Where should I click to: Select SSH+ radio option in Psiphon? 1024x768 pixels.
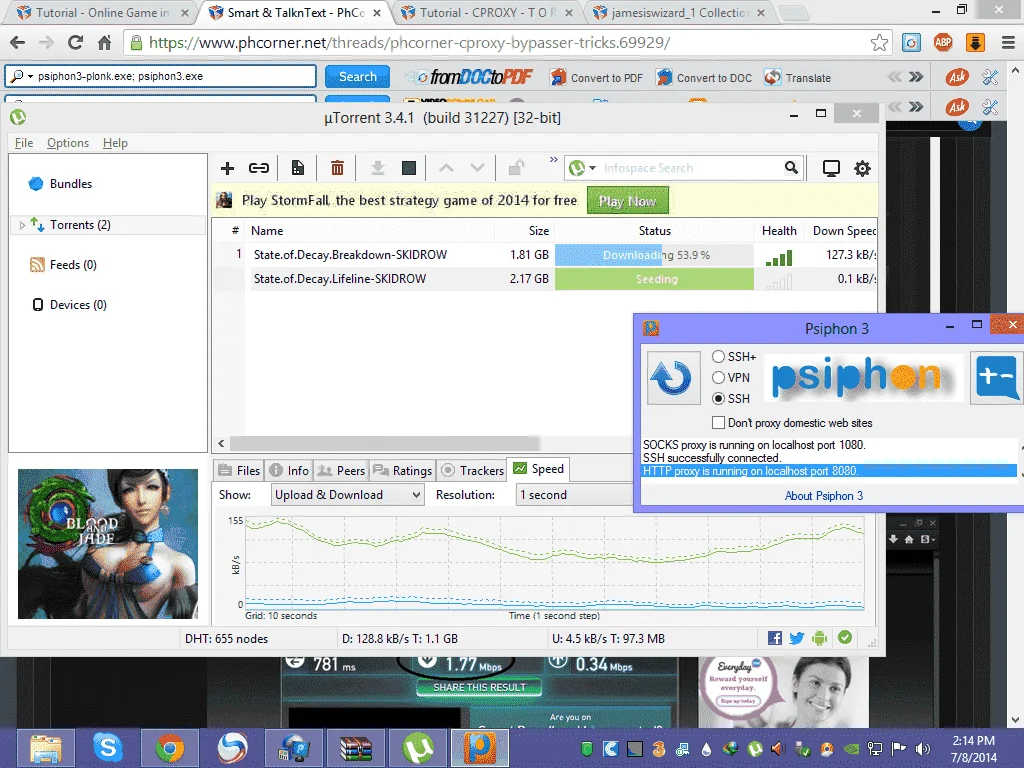pos(718,357)
